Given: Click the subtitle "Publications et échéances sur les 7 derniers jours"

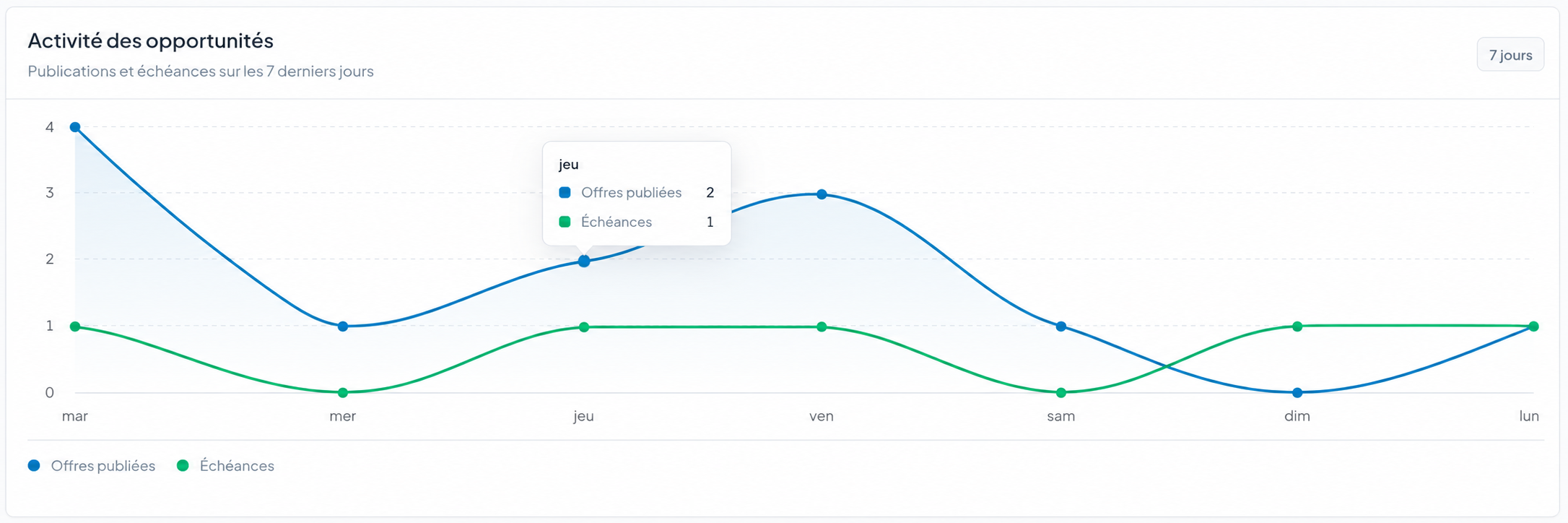Looking at the screenshot, I should 201,72.
